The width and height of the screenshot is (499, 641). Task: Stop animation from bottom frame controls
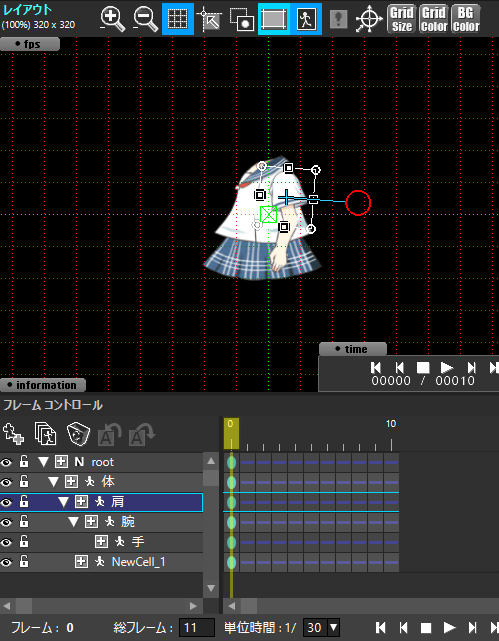tap(426, 628)
